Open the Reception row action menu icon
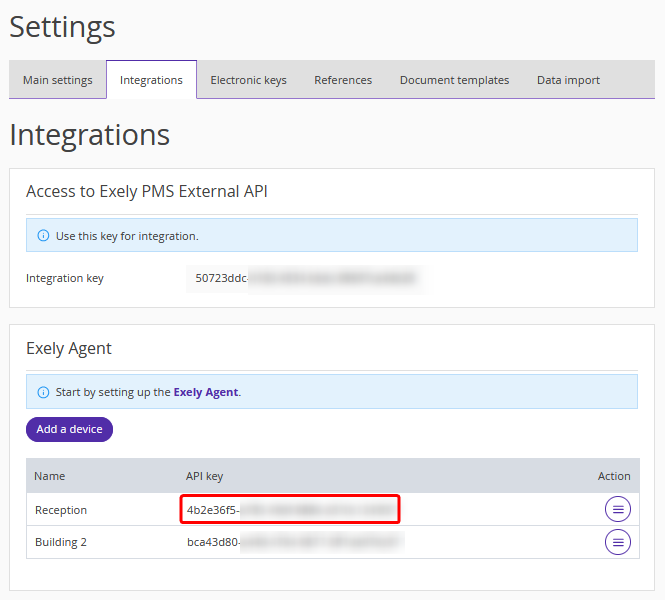 [x=618, y=509]
